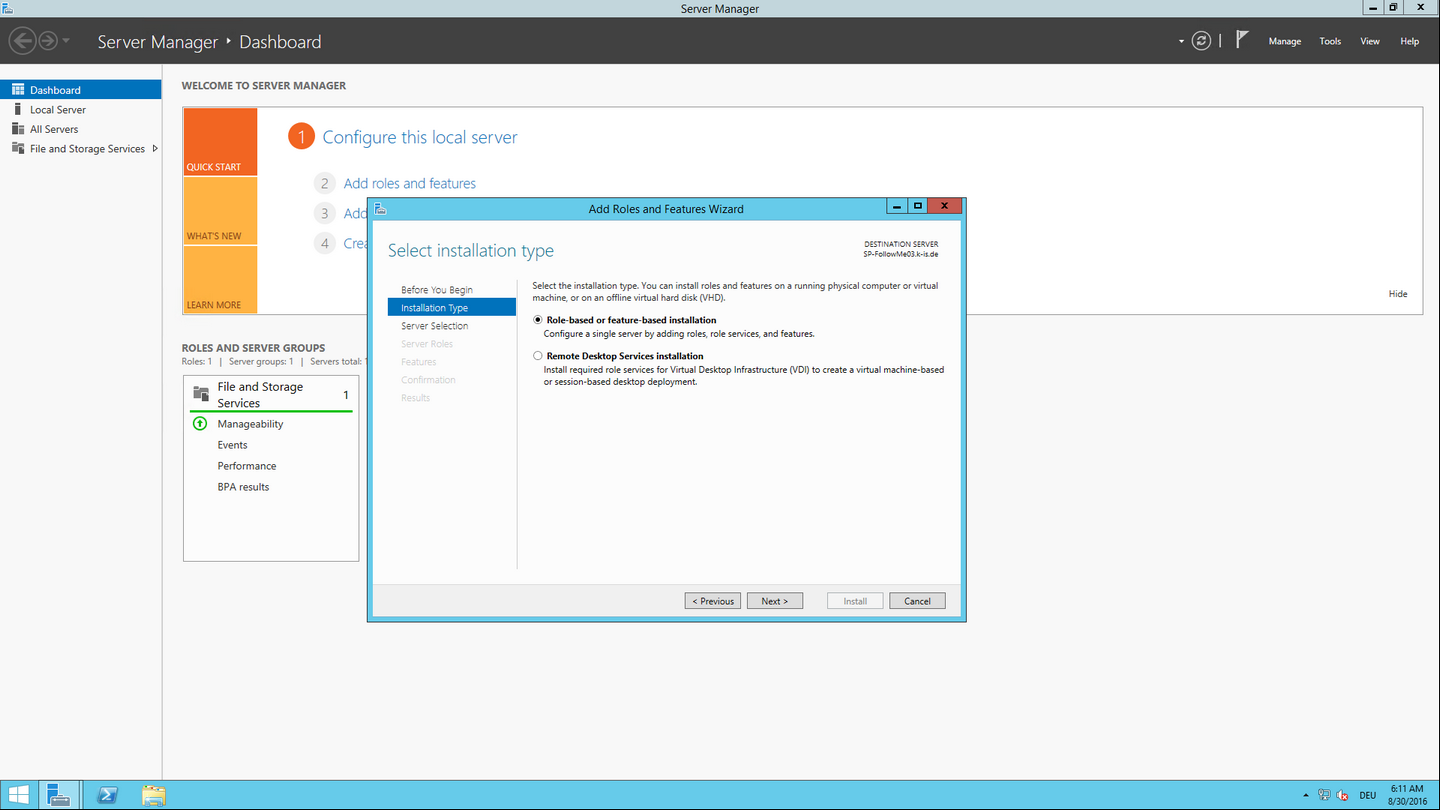This screenshot has height=810, width=1440.
Task: Open the WHAT'S NEW tile
Action: 220,211
